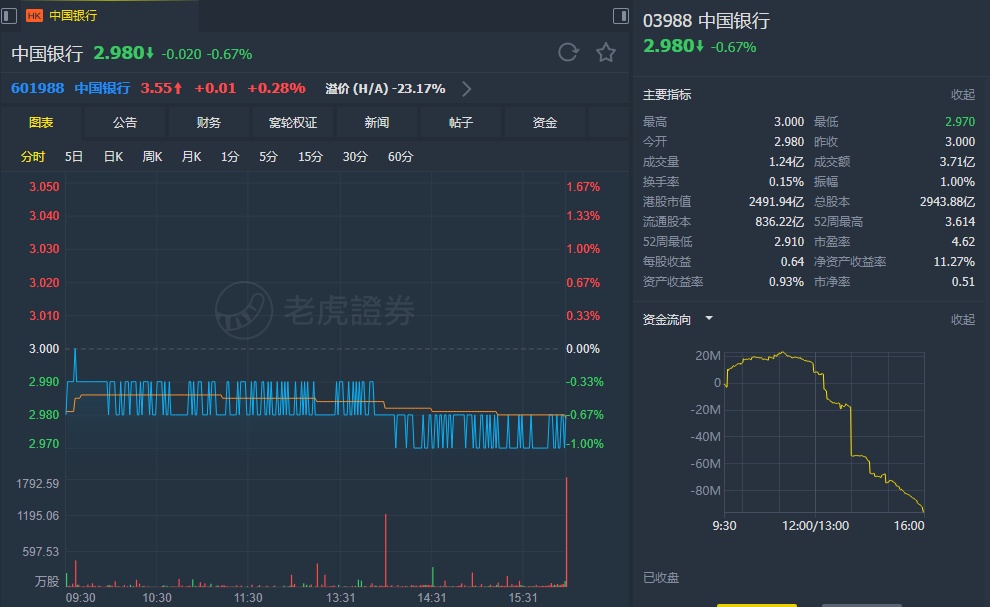Open the 资金流向 dropdown arrow
The height and width of the screenshot is (607, 990).
pos(709,318)
